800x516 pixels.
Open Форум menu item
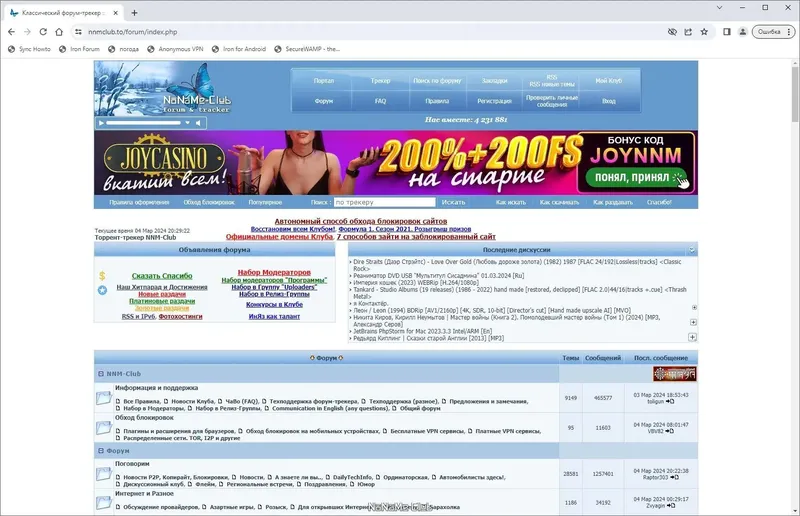click(323, 101)
